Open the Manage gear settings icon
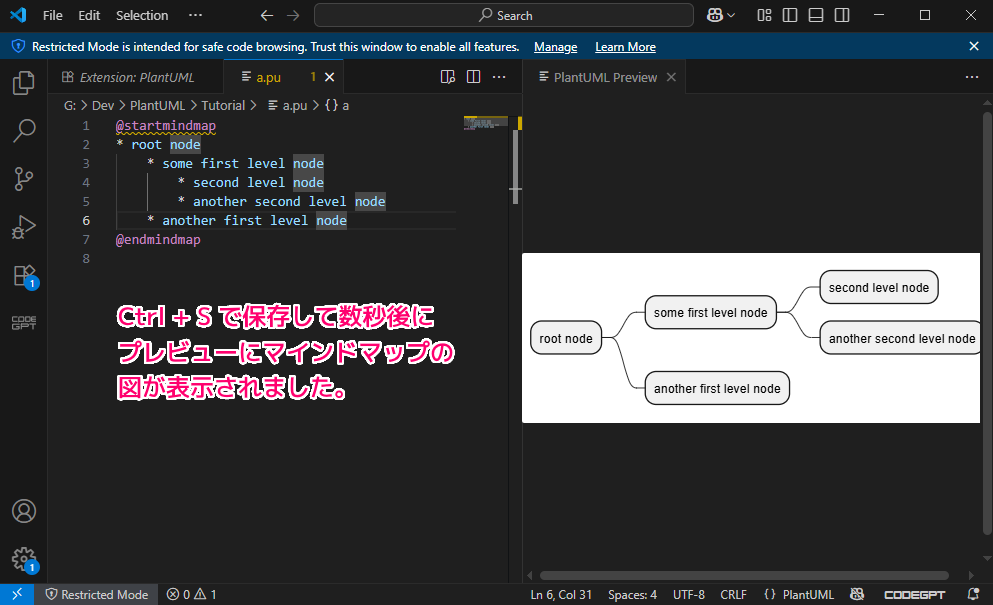Screen dimensions: 993x605 (x=24, y=558)
